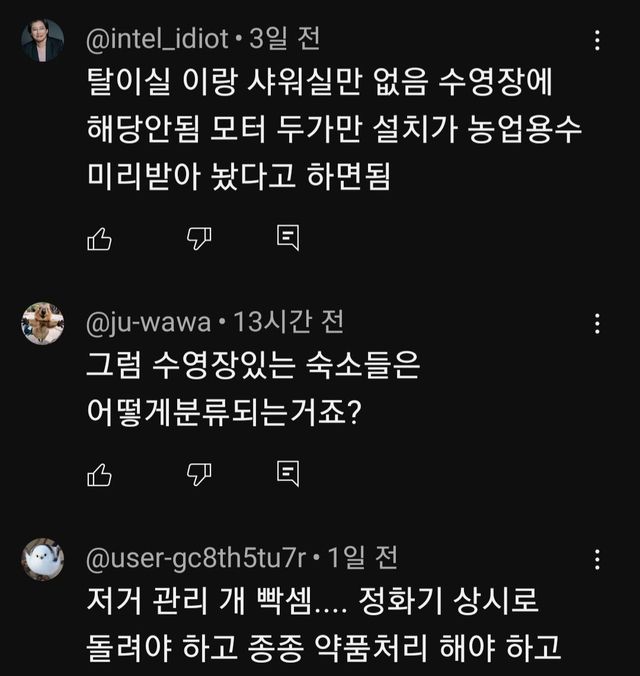Dislike the @intel_idiot comment
This screenshot has height=676, width=640.
198,238
